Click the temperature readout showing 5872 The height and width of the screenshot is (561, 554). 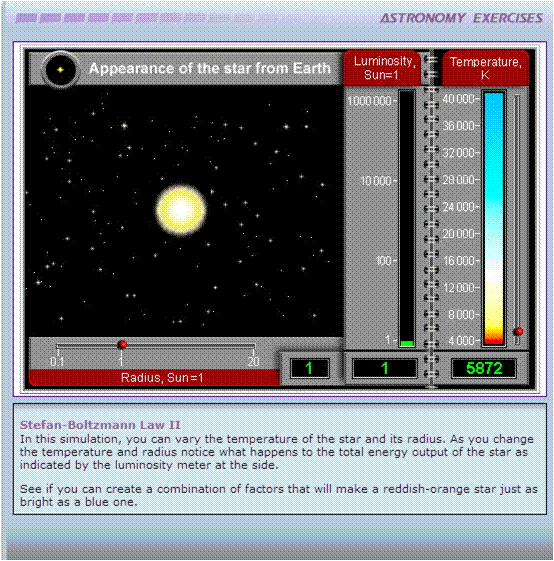click(x=484, y=368)
